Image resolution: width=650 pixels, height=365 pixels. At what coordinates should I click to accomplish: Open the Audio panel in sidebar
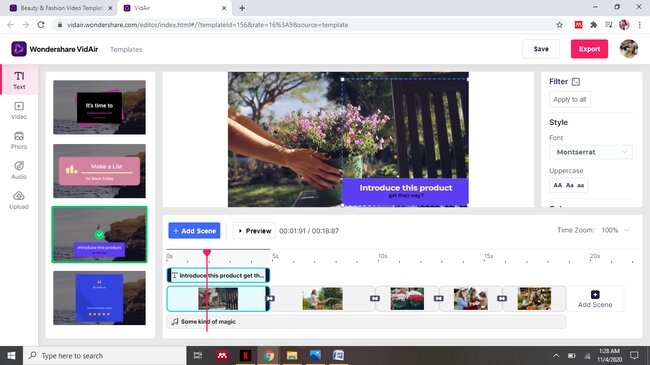coord(19,170)
